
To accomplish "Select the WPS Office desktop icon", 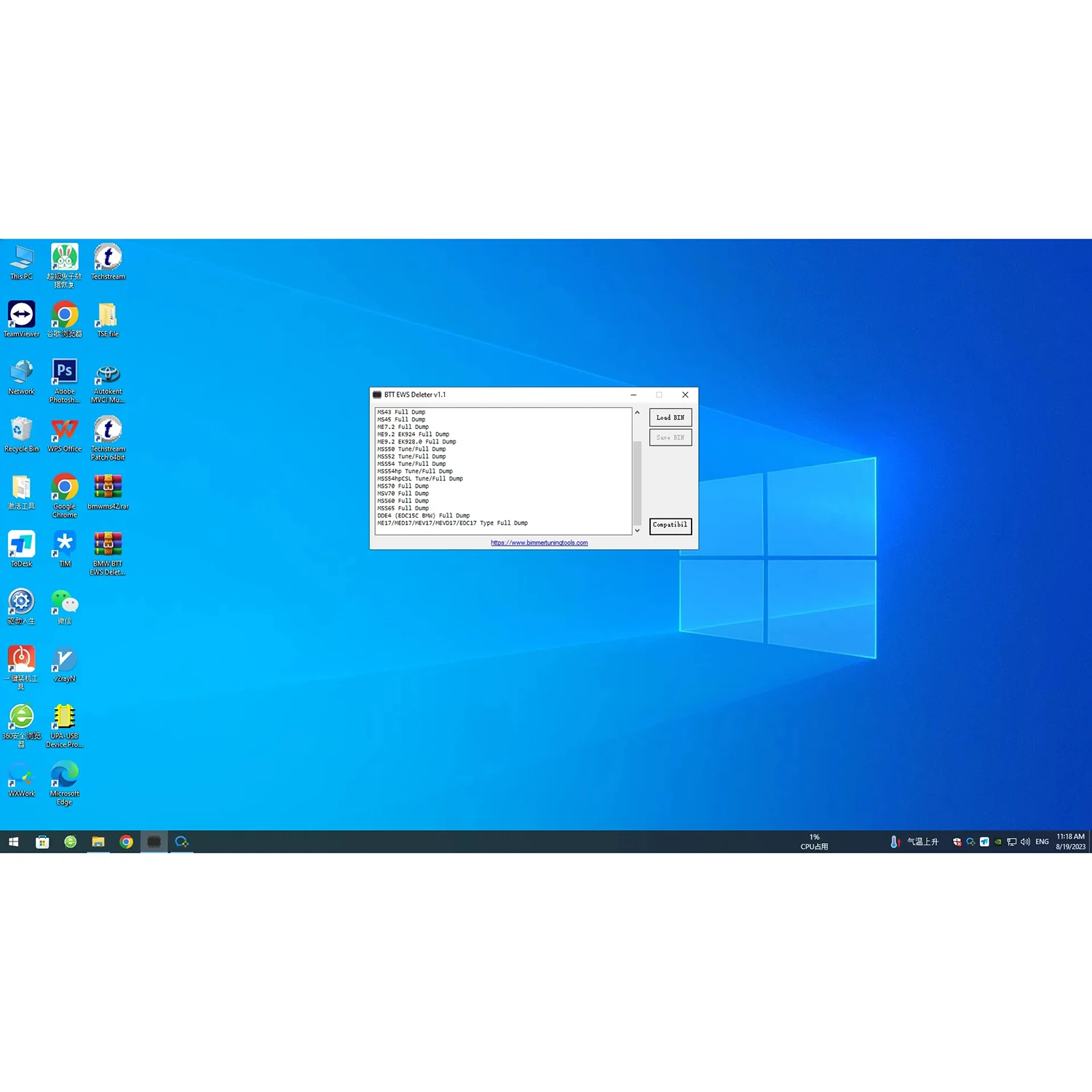I will pyautogui.click(x=65, y=435).
